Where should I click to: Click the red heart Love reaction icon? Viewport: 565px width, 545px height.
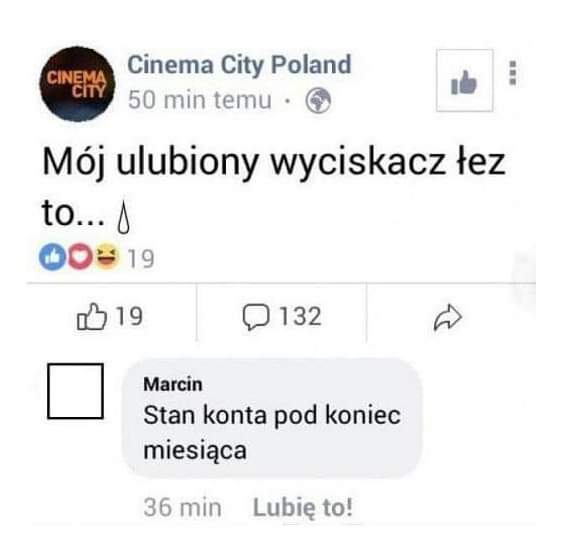coord(80,257)
